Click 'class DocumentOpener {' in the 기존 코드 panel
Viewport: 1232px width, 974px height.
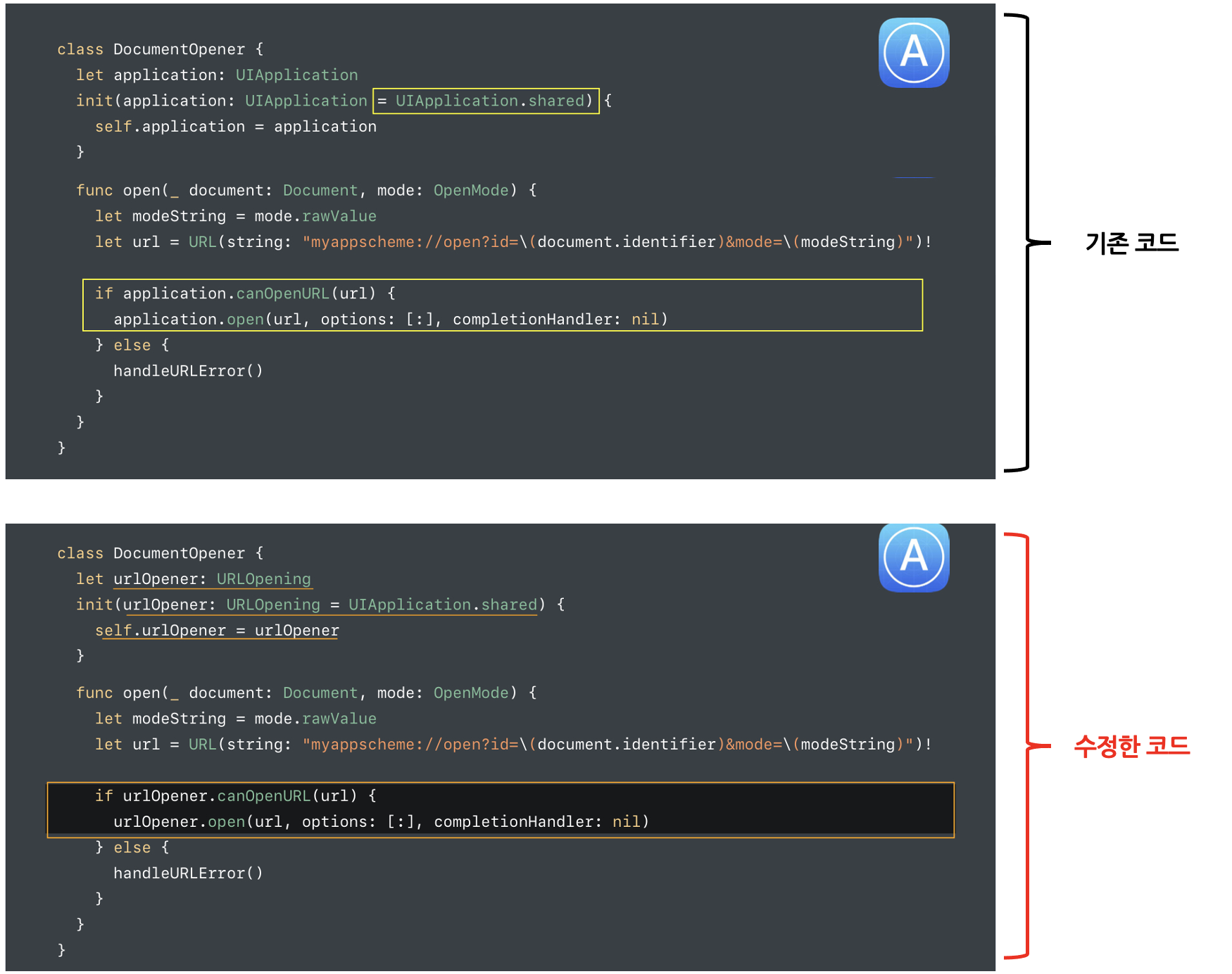161,49
